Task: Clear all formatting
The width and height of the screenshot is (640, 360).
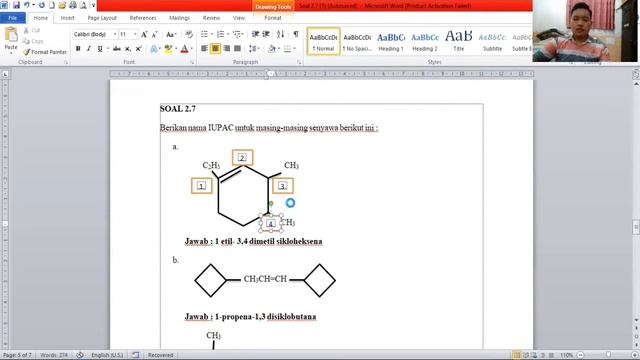Action: tap(189, 34)
